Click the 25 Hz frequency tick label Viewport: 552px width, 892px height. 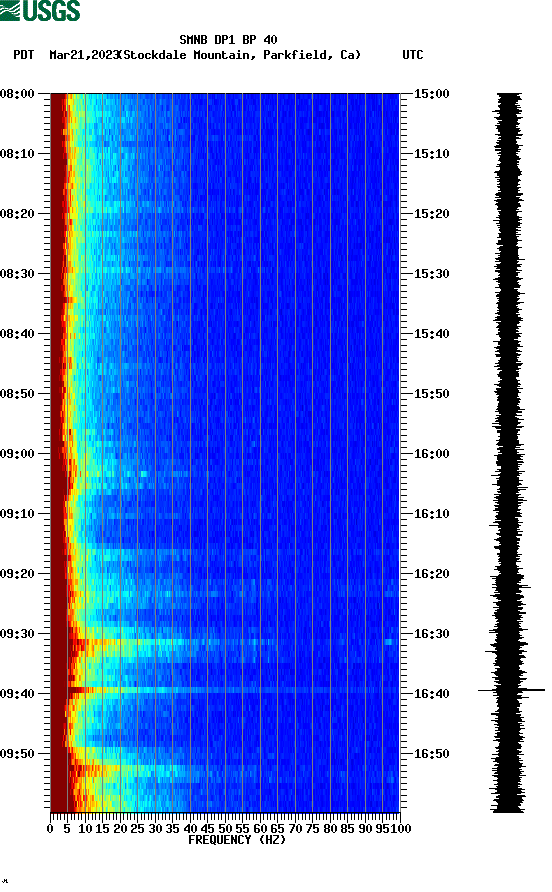(x=137, y=829)
